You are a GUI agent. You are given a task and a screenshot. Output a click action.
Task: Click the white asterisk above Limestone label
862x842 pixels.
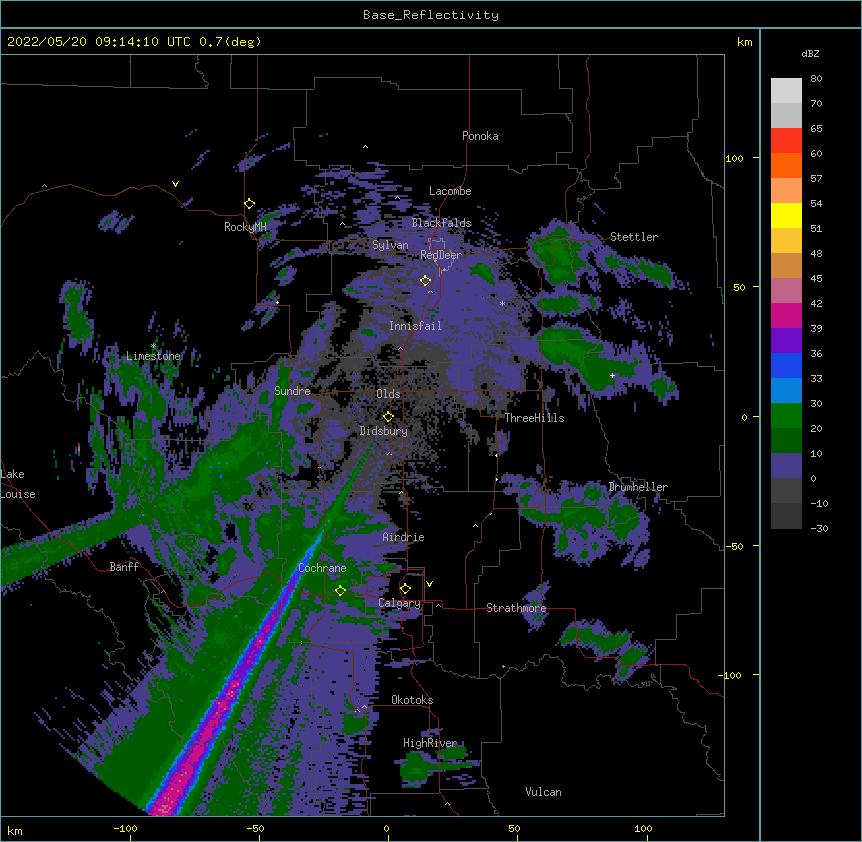153,346
